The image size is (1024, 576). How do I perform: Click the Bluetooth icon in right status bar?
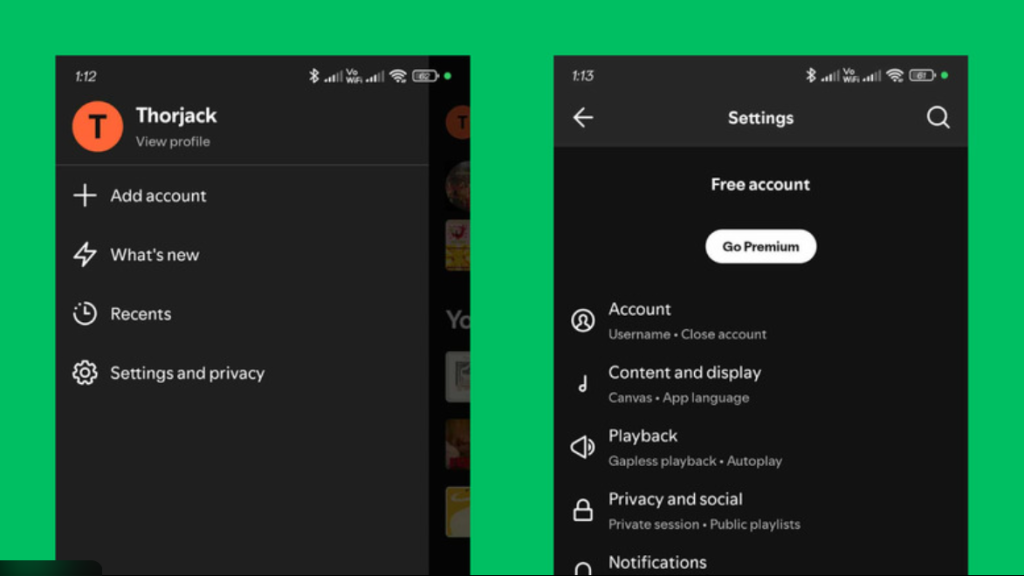[811, 76]
